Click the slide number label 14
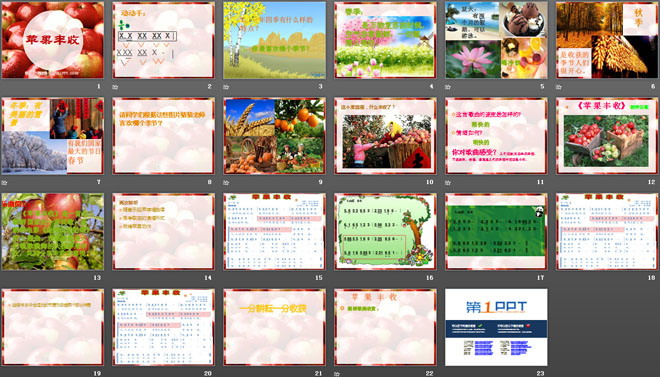Image resolution: width=660 pixels, height=377 pixels. pos(208,278)
